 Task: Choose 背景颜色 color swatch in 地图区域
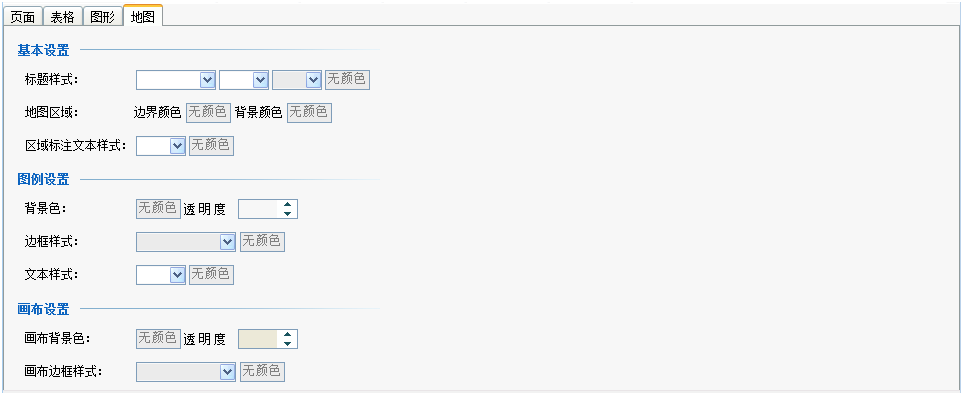(310, 112)
